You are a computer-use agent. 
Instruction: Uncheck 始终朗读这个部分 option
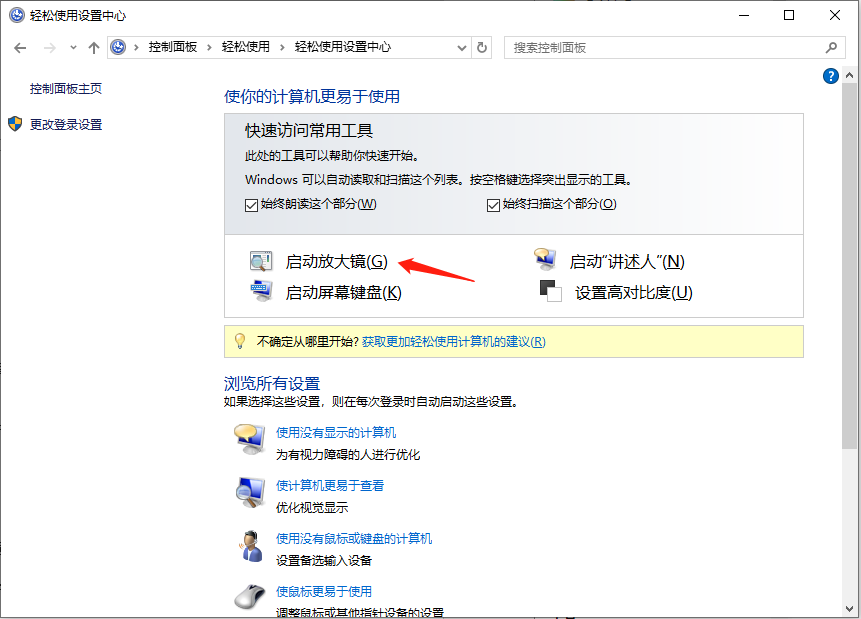pos(248,204)
